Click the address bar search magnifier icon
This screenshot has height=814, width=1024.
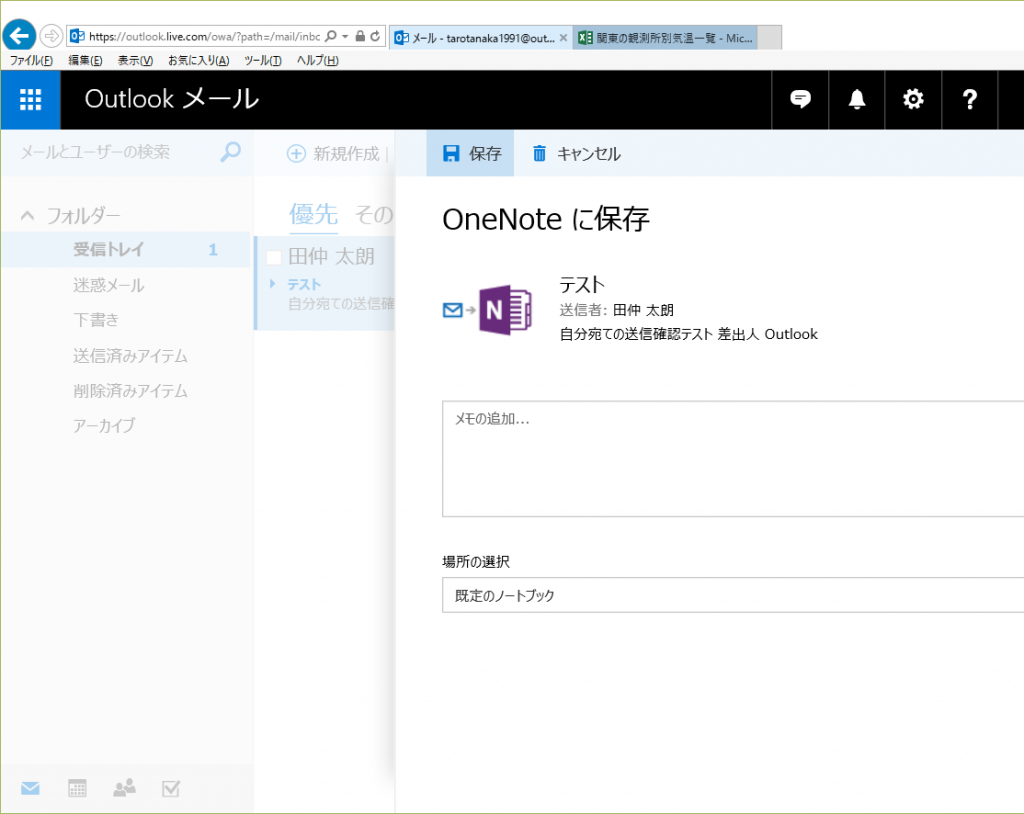[x=331, y=36]
